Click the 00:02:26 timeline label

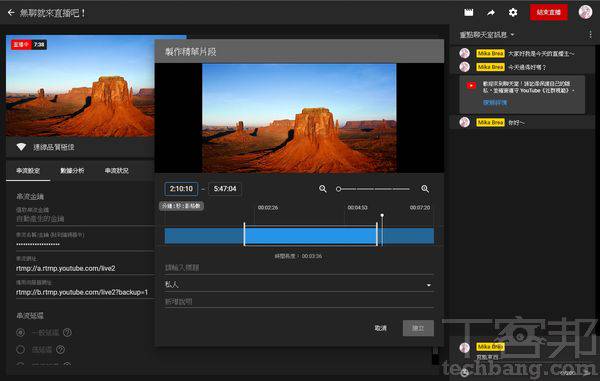tap(268, 207)
